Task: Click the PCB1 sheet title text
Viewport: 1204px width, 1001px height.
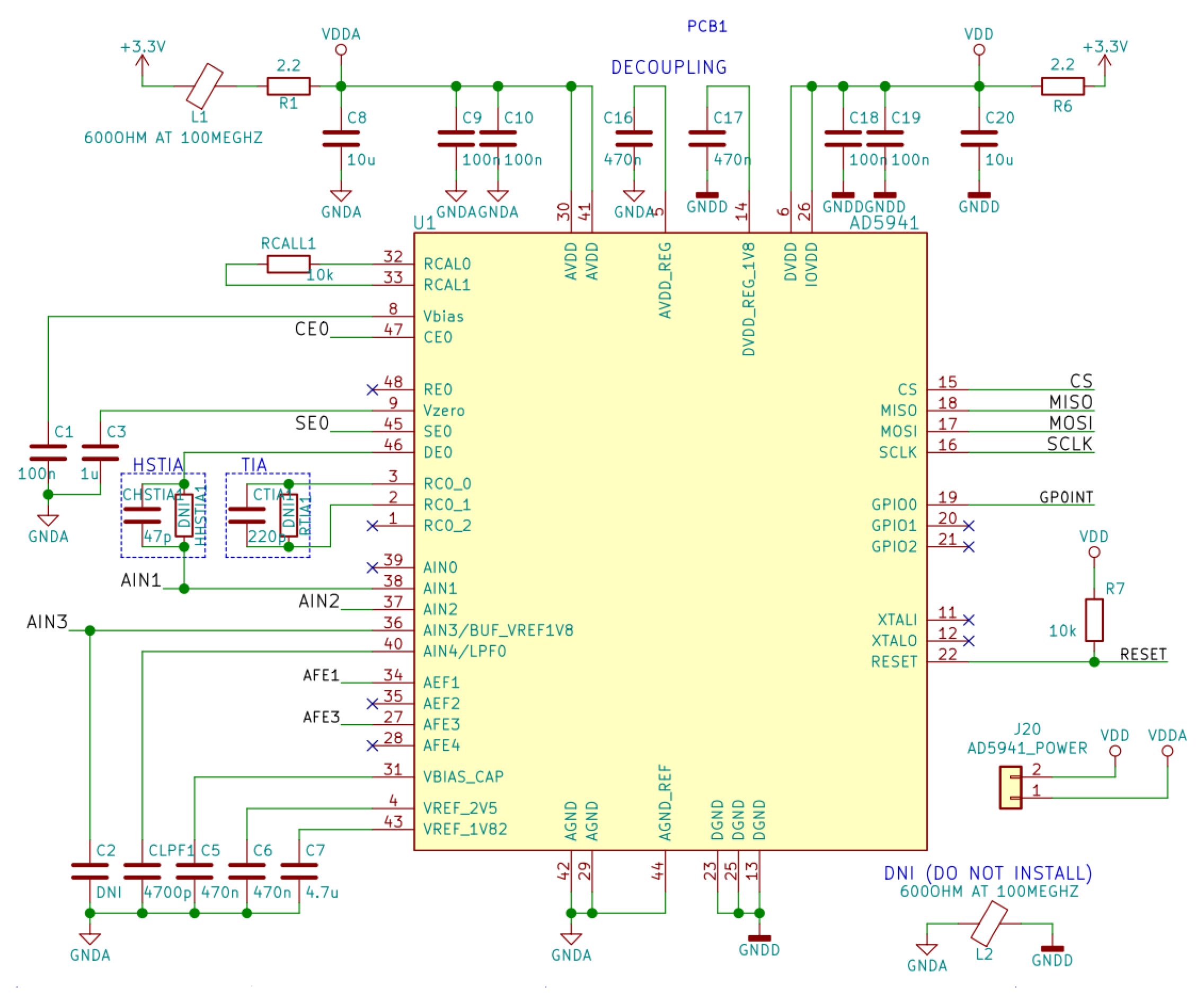Action: click(x=707, y=26)
